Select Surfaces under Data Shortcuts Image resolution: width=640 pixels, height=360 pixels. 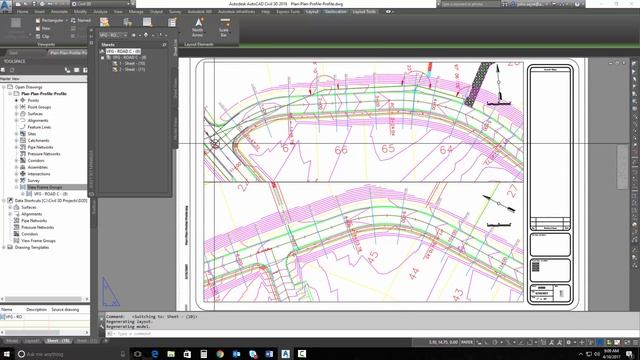pos(29,207)
